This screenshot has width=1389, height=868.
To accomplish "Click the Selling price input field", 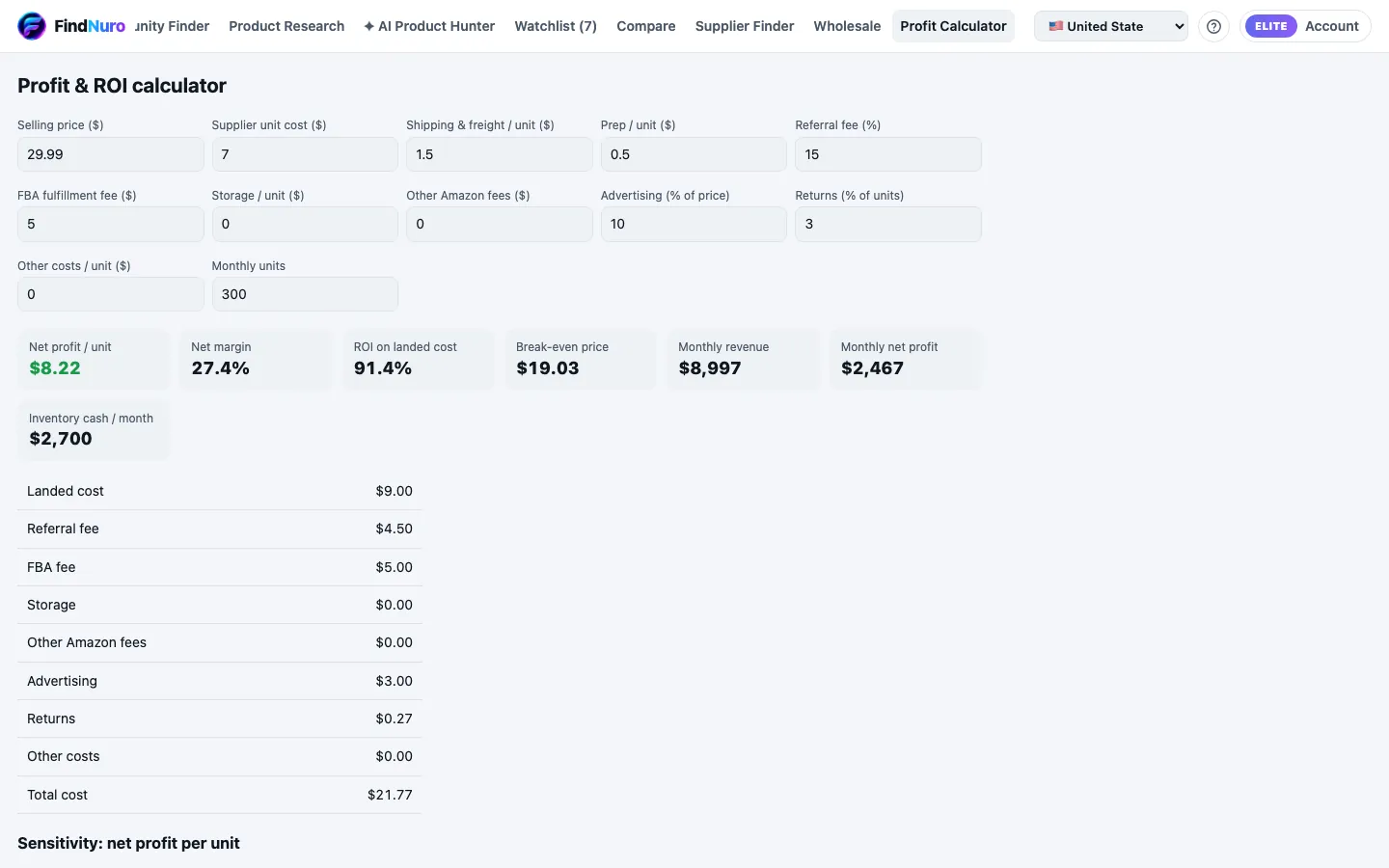I will point(111,154).
